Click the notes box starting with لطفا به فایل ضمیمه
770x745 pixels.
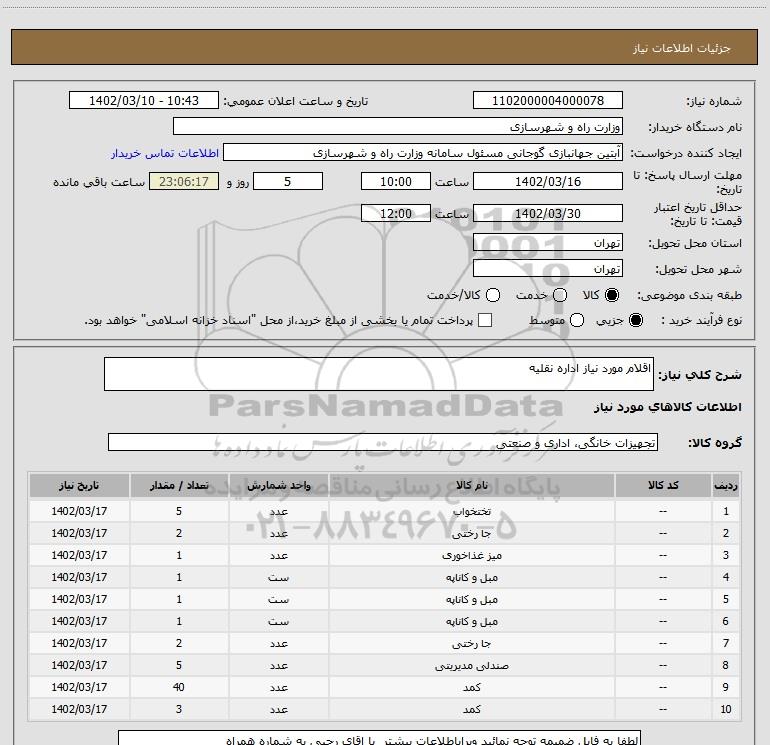[x=379, y=738]
